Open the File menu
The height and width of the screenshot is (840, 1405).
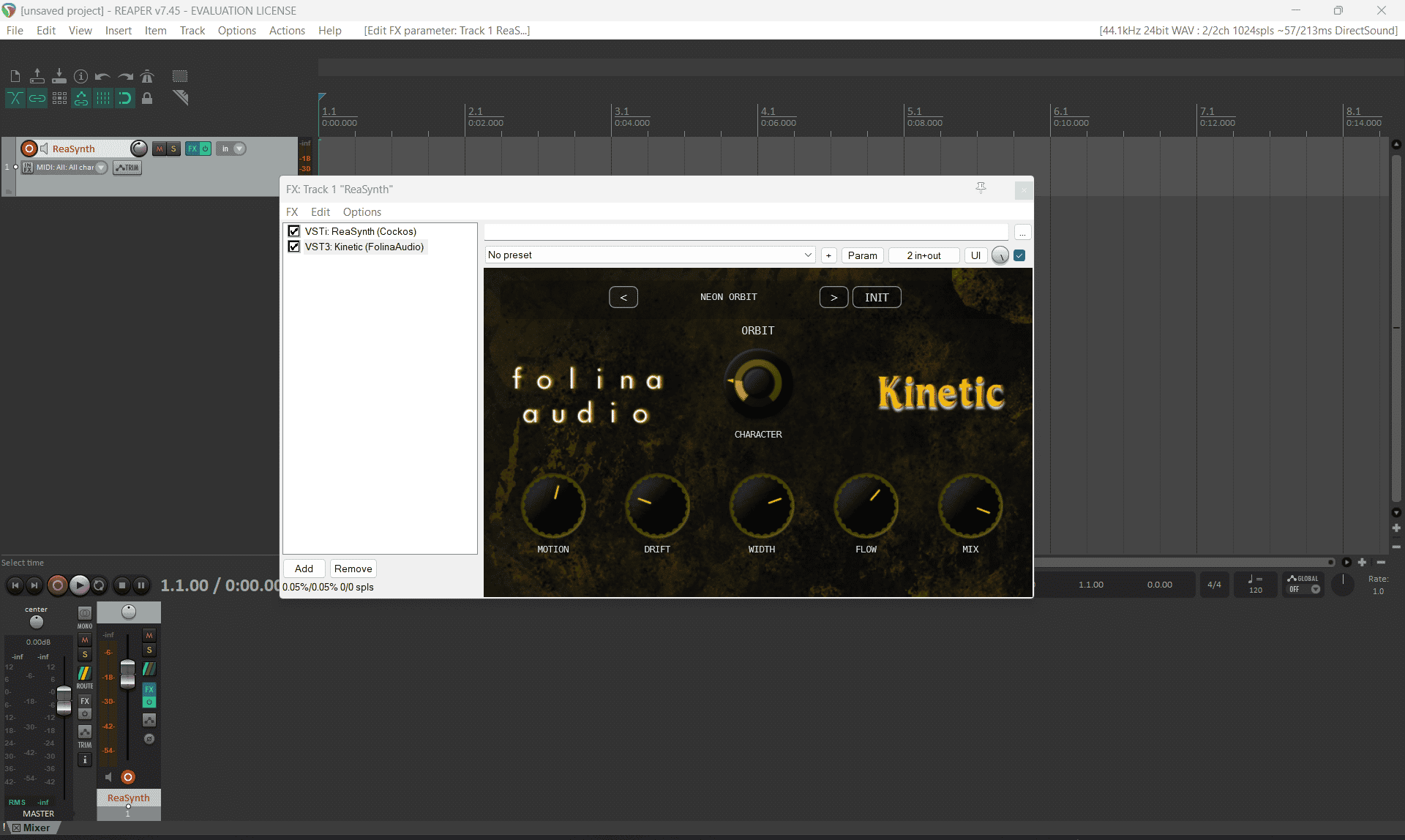click(x=15, y=30)
